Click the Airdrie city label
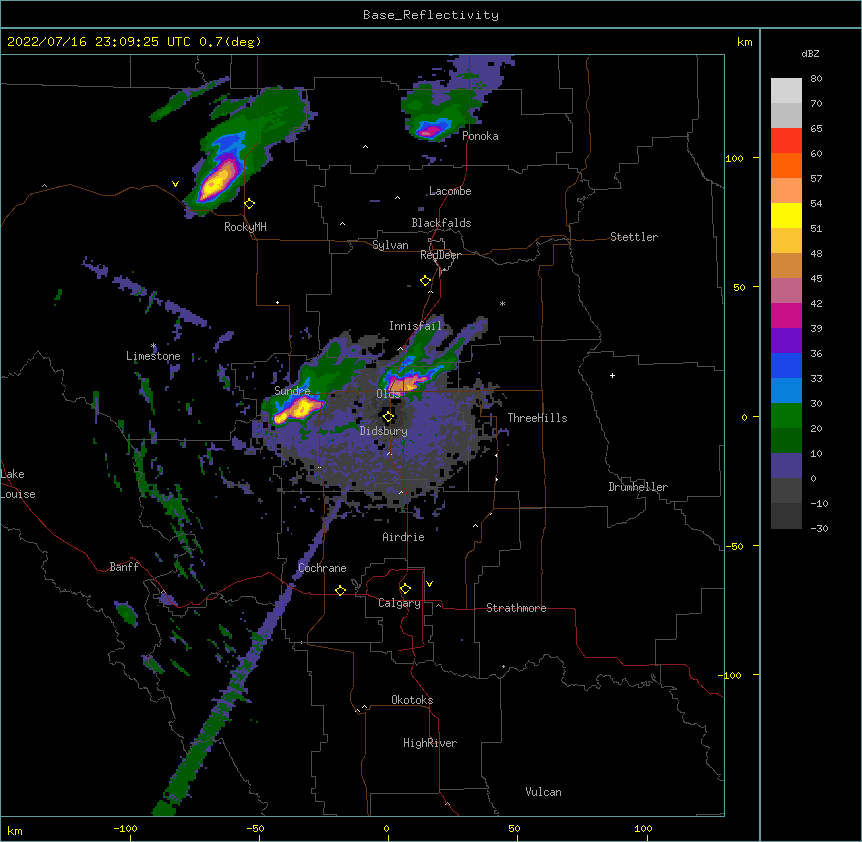This screenshot has width=862, height=842. (404, 537)
